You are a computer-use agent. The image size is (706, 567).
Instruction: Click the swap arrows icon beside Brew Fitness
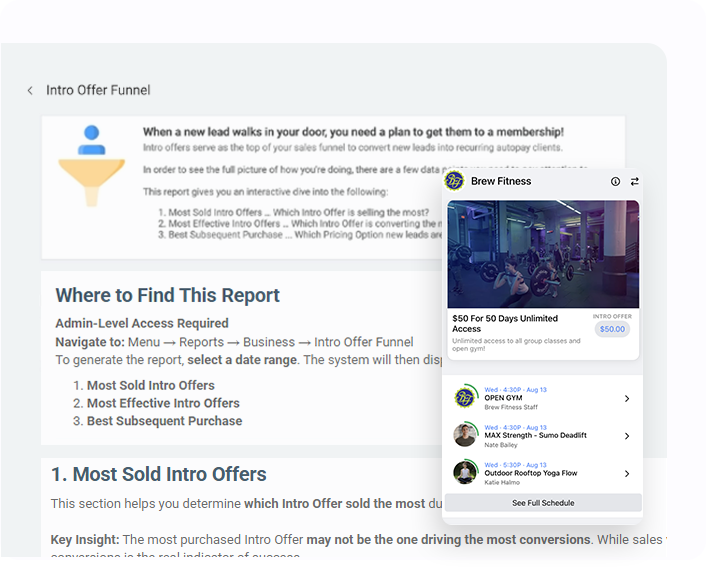click(x=634, y=181)
